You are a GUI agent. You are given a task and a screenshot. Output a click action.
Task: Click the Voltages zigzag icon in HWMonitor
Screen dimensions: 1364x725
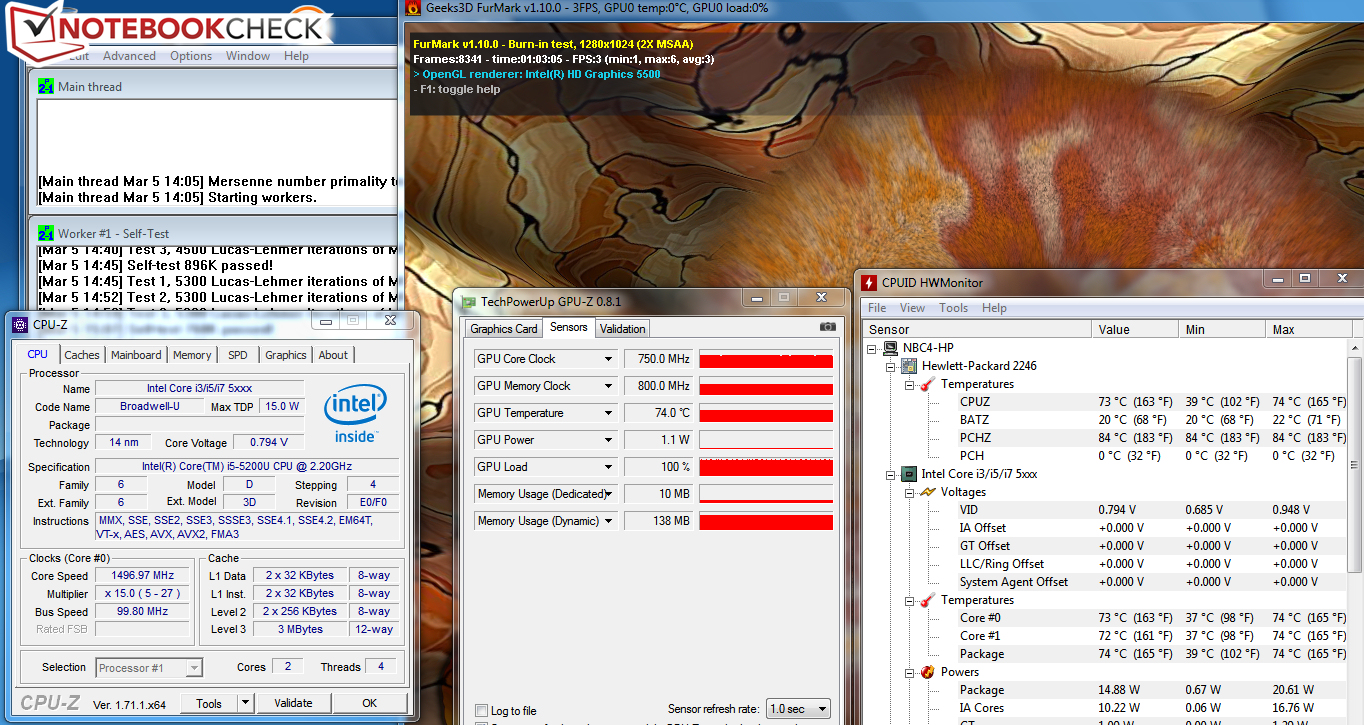point(928,492)
